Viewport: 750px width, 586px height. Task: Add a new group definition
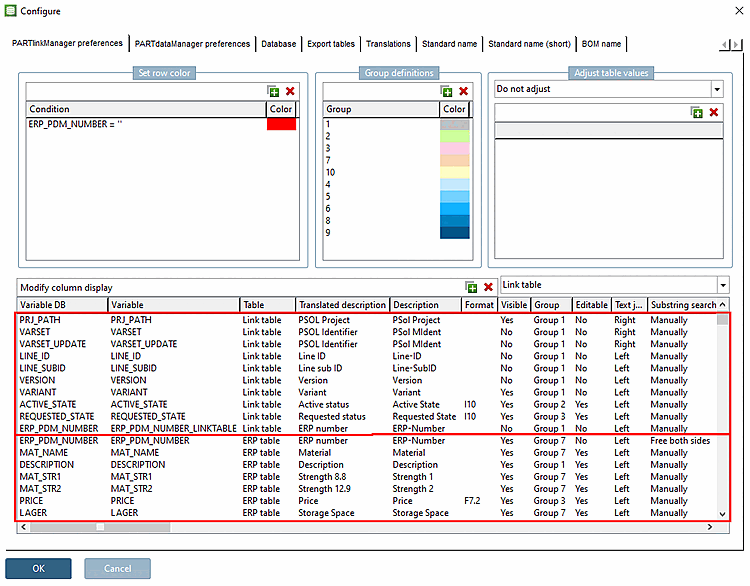(446, 91)
